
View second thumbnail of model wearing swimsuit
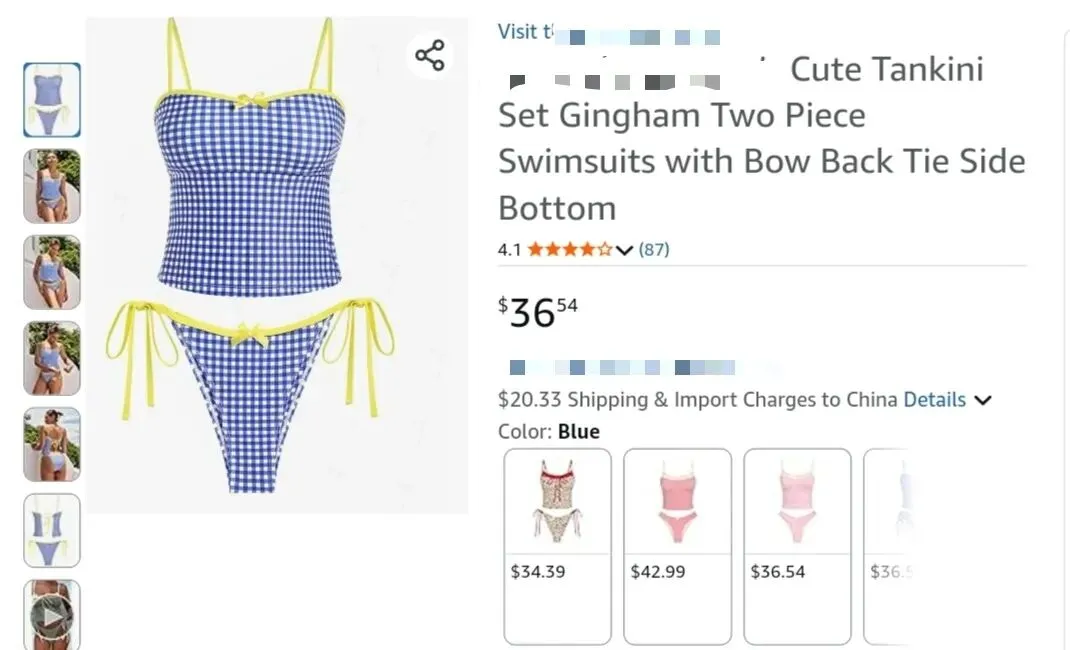click(x=52, y=186)
